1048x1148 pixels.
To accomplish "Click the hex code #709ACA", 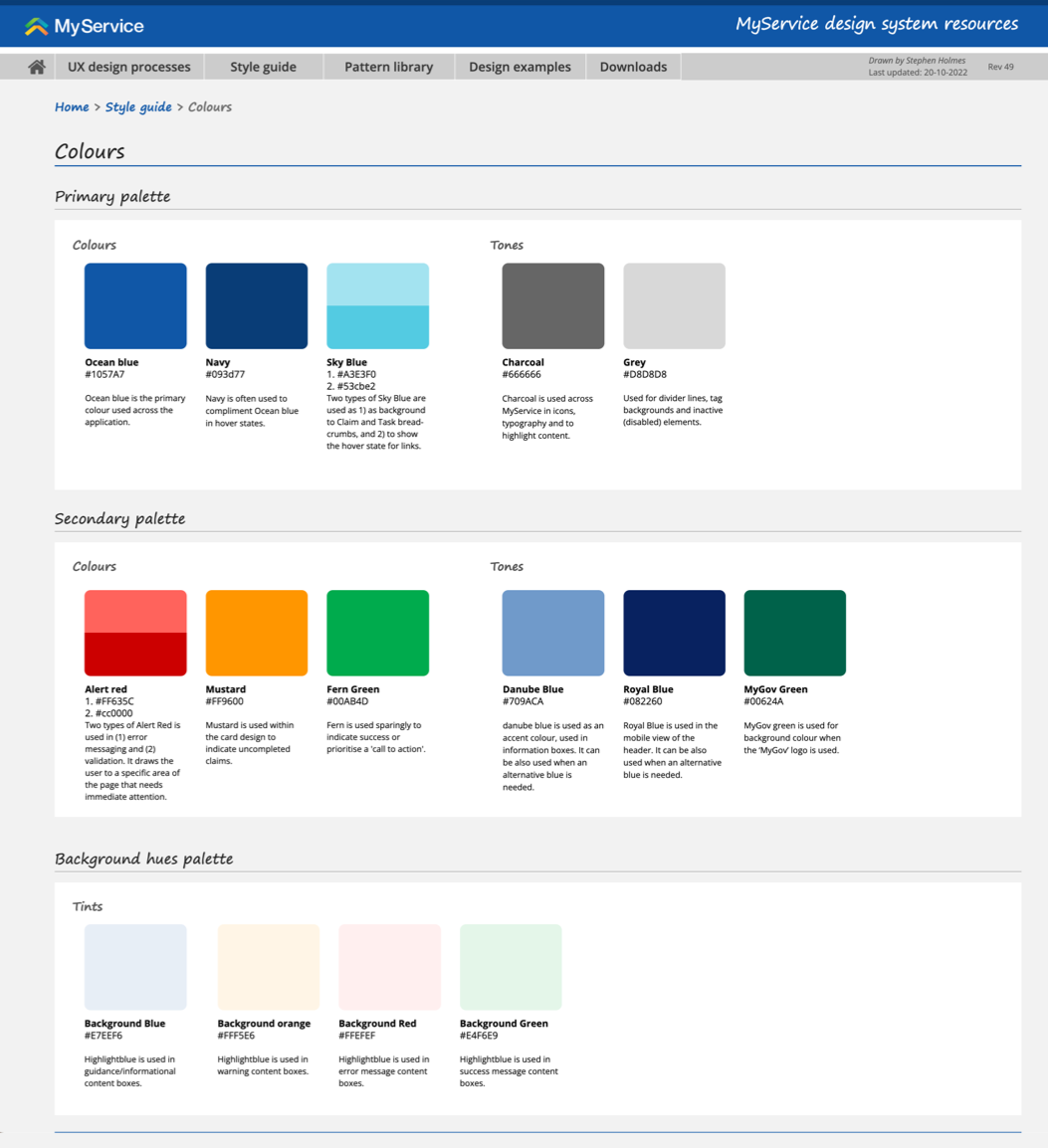I will pos(523,701).
